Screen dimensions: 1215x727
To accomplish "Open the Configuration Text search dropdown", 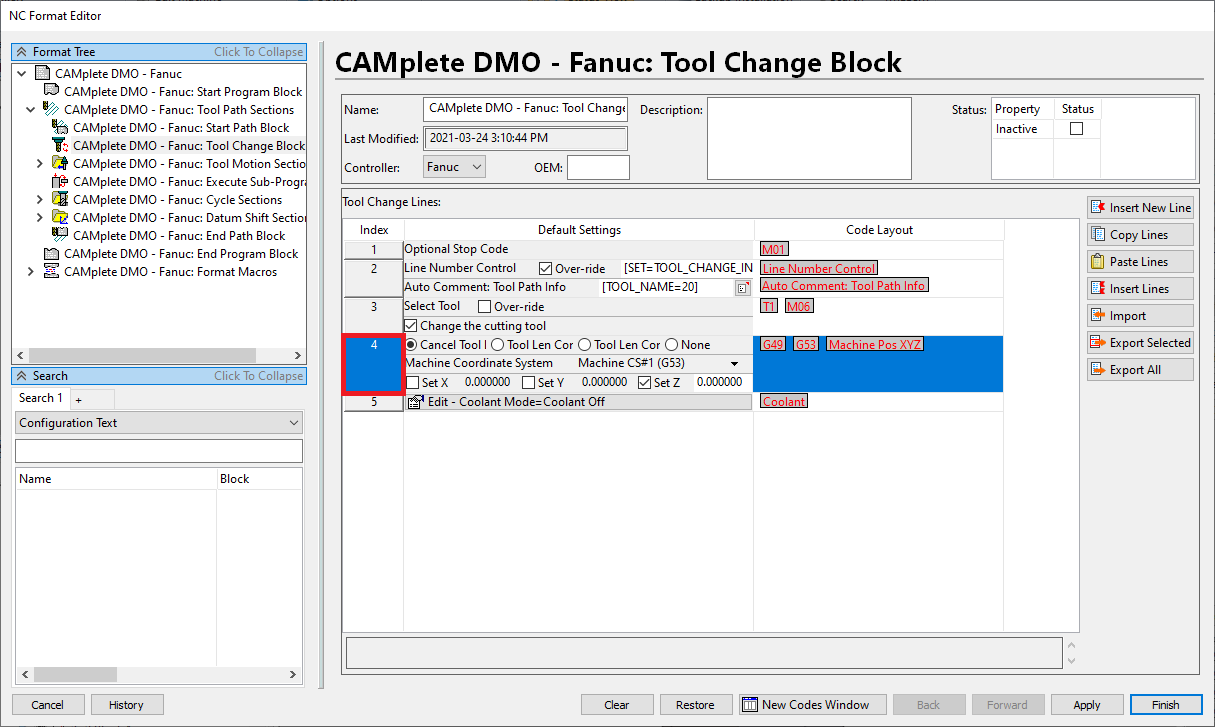I will (x=159, y=423).
